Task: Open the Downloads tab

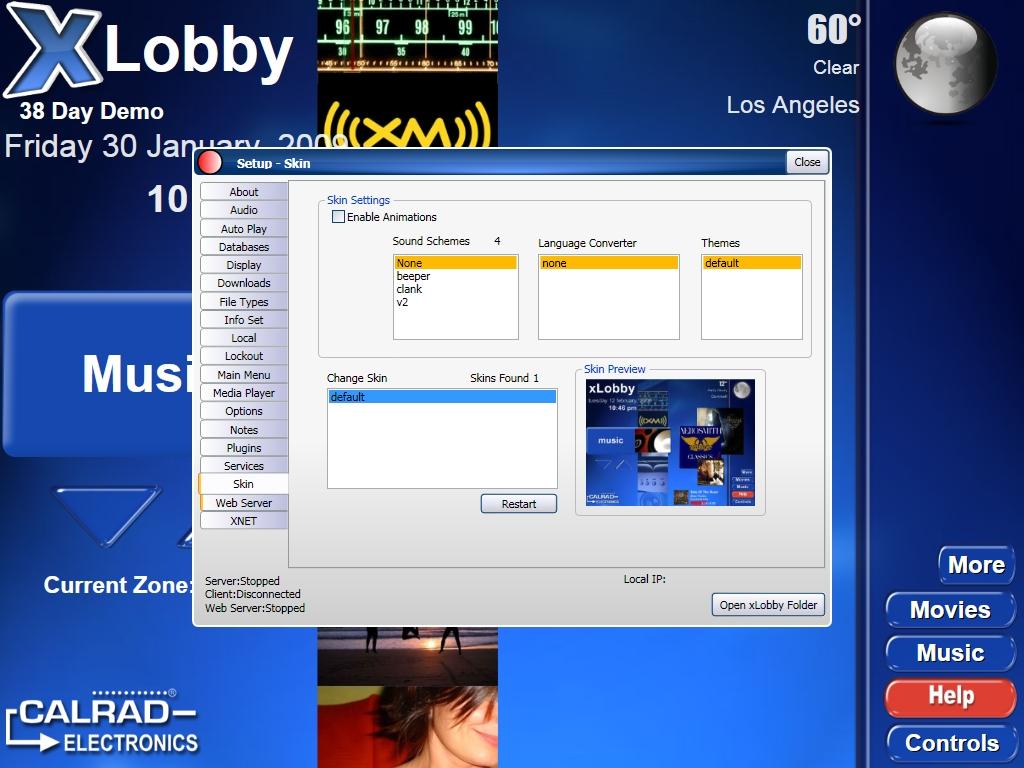Action: pyautogui.click(x=244, y=283)
